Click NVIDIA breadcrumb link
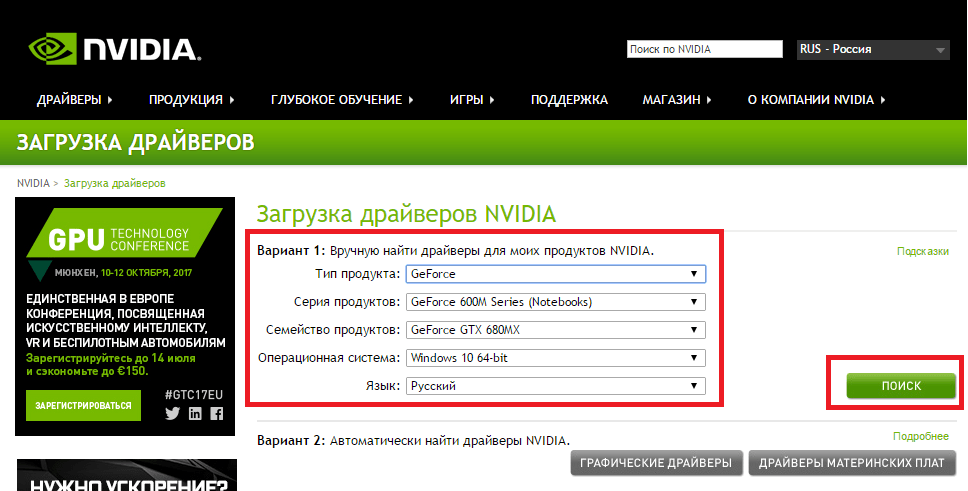 (33, 183)
